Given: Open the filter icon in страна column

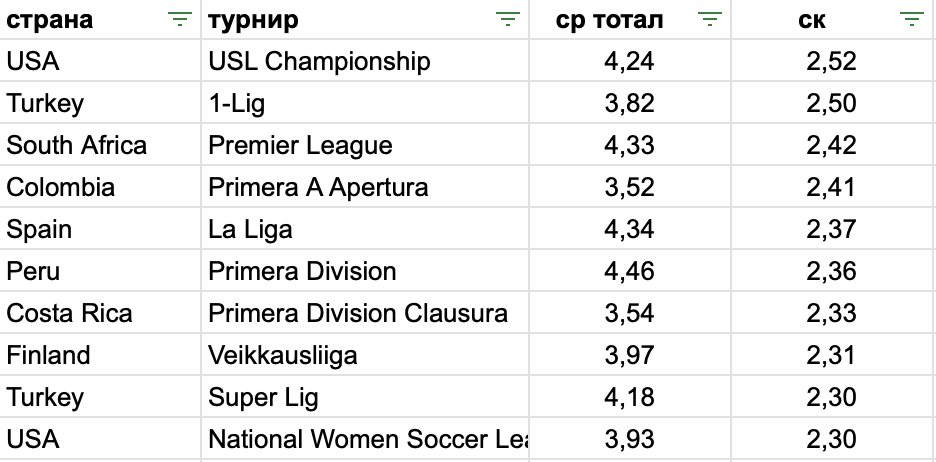Looking at the screenshot, I should tap(180, 20).
